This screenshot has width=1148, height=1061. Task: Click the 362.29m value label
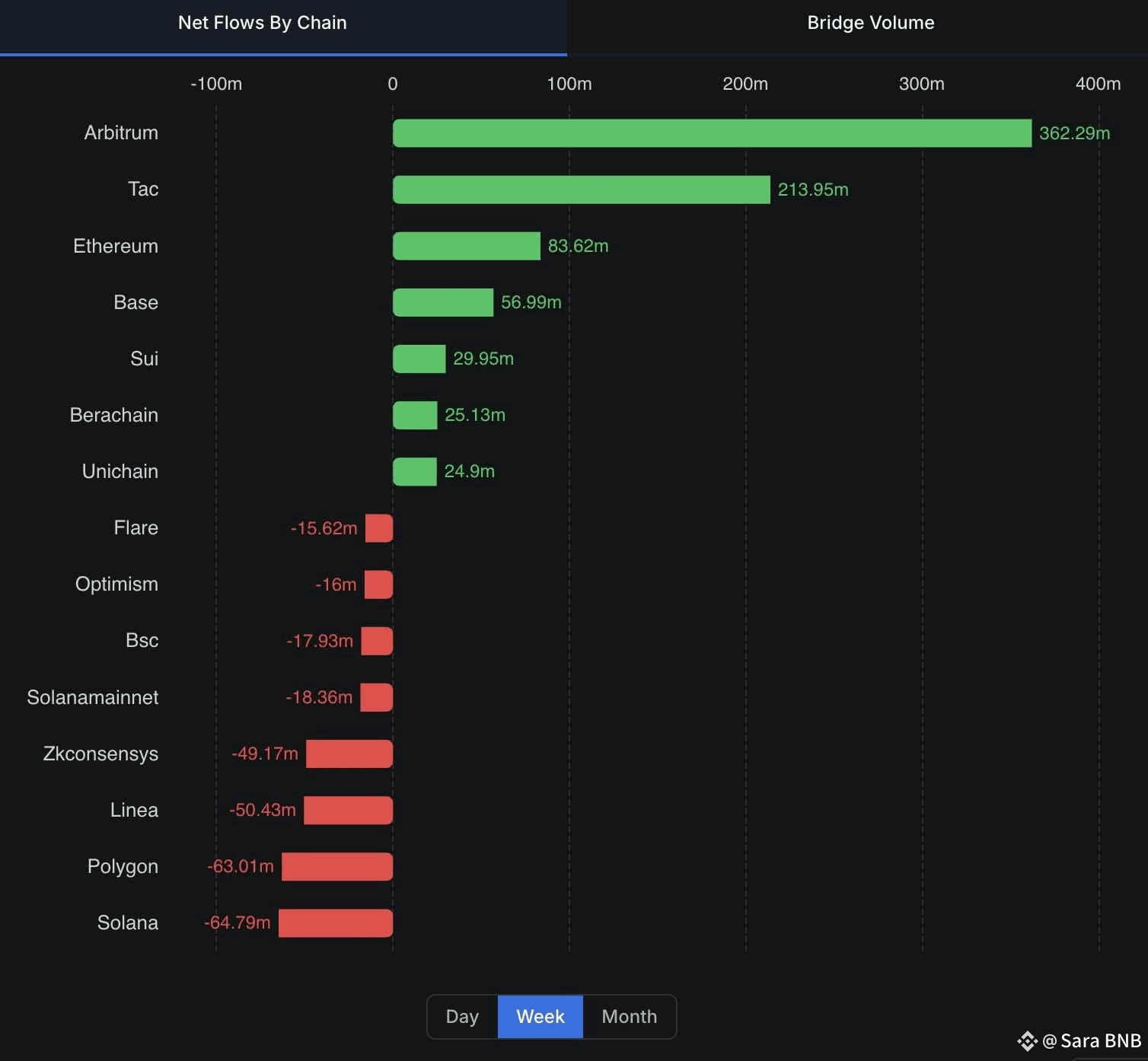pos(1075,133)
